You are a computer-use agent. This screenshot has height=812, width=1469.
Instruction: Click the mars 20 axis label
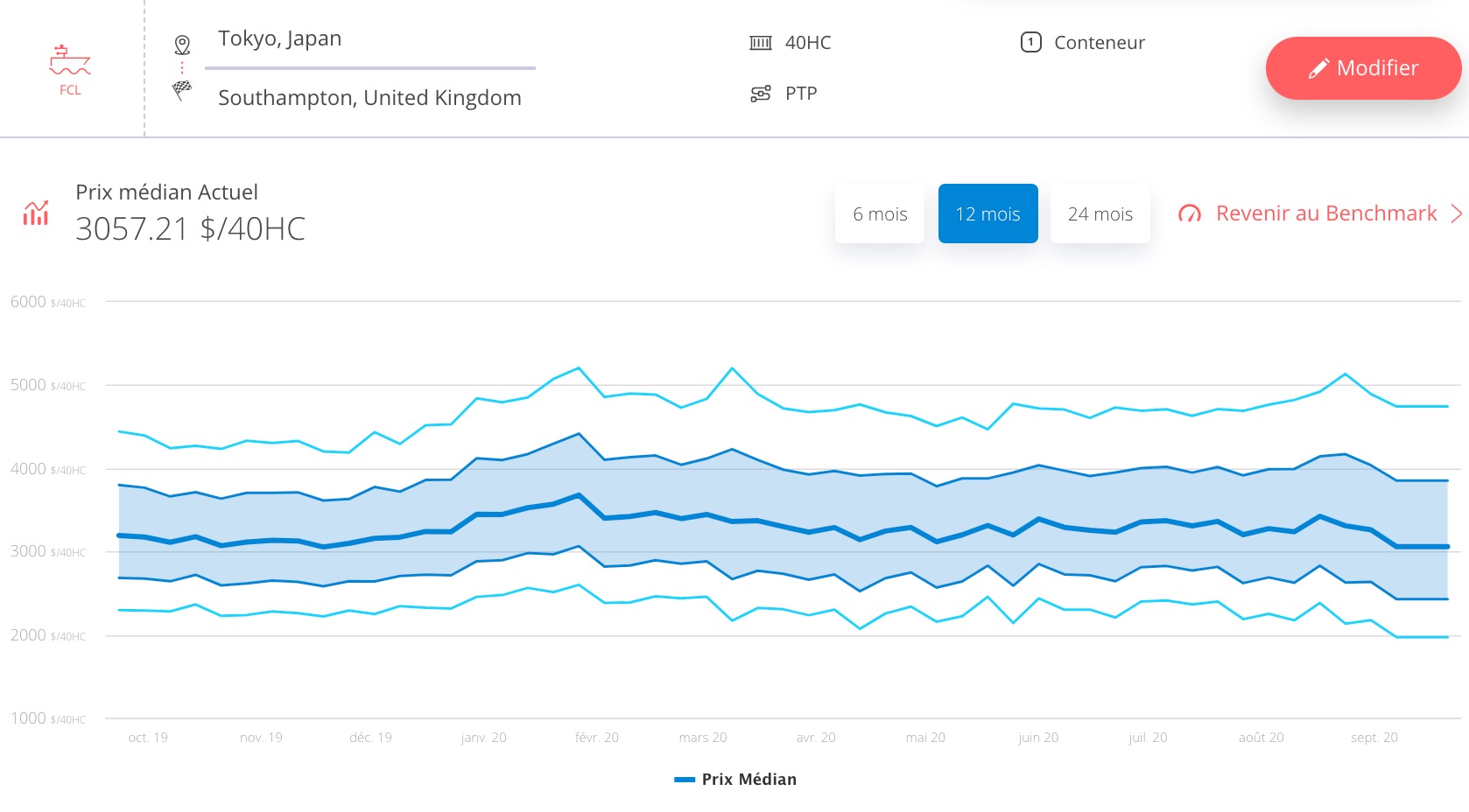pos(703,738)
